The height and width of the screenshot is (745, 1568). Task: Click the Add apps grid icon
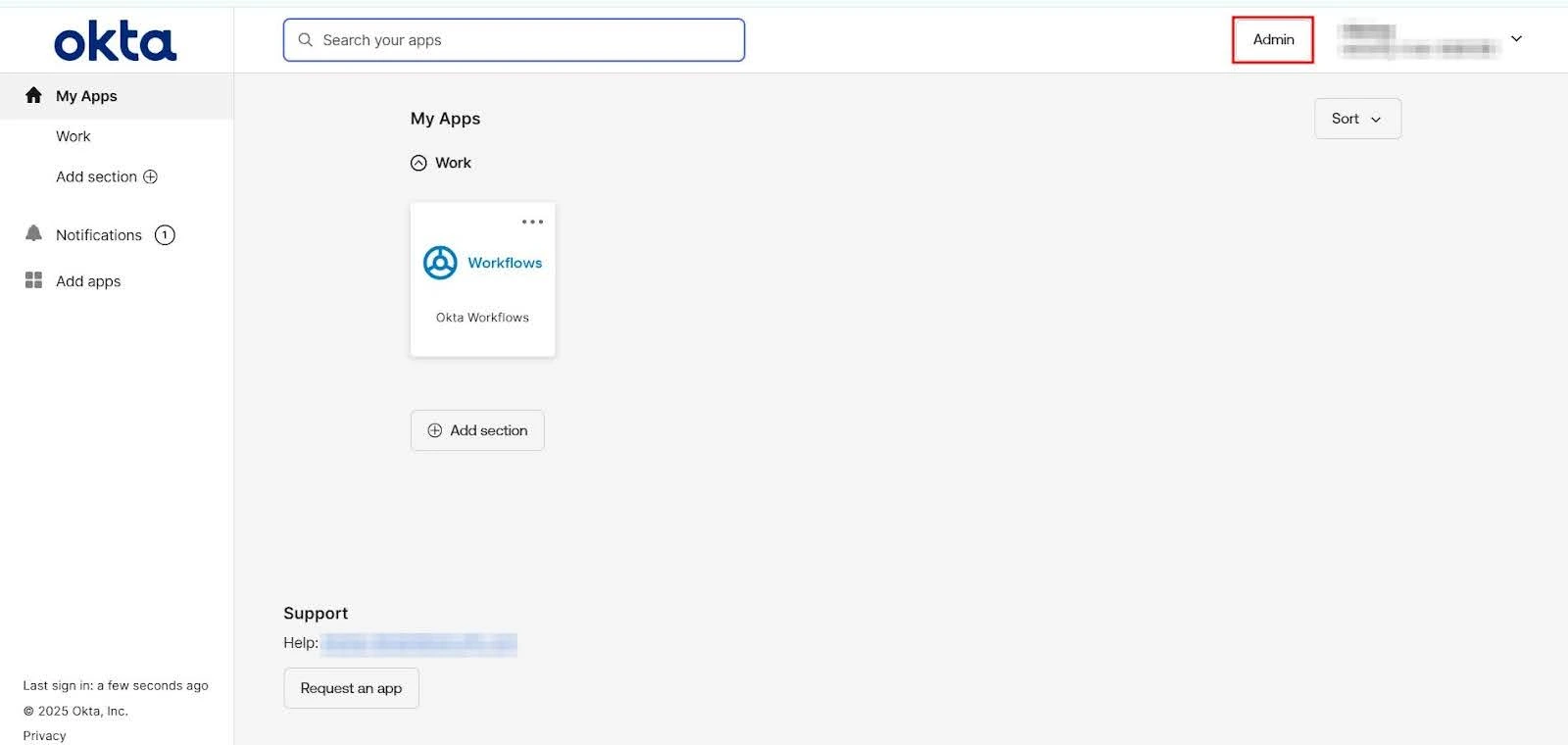pos(33,280)
